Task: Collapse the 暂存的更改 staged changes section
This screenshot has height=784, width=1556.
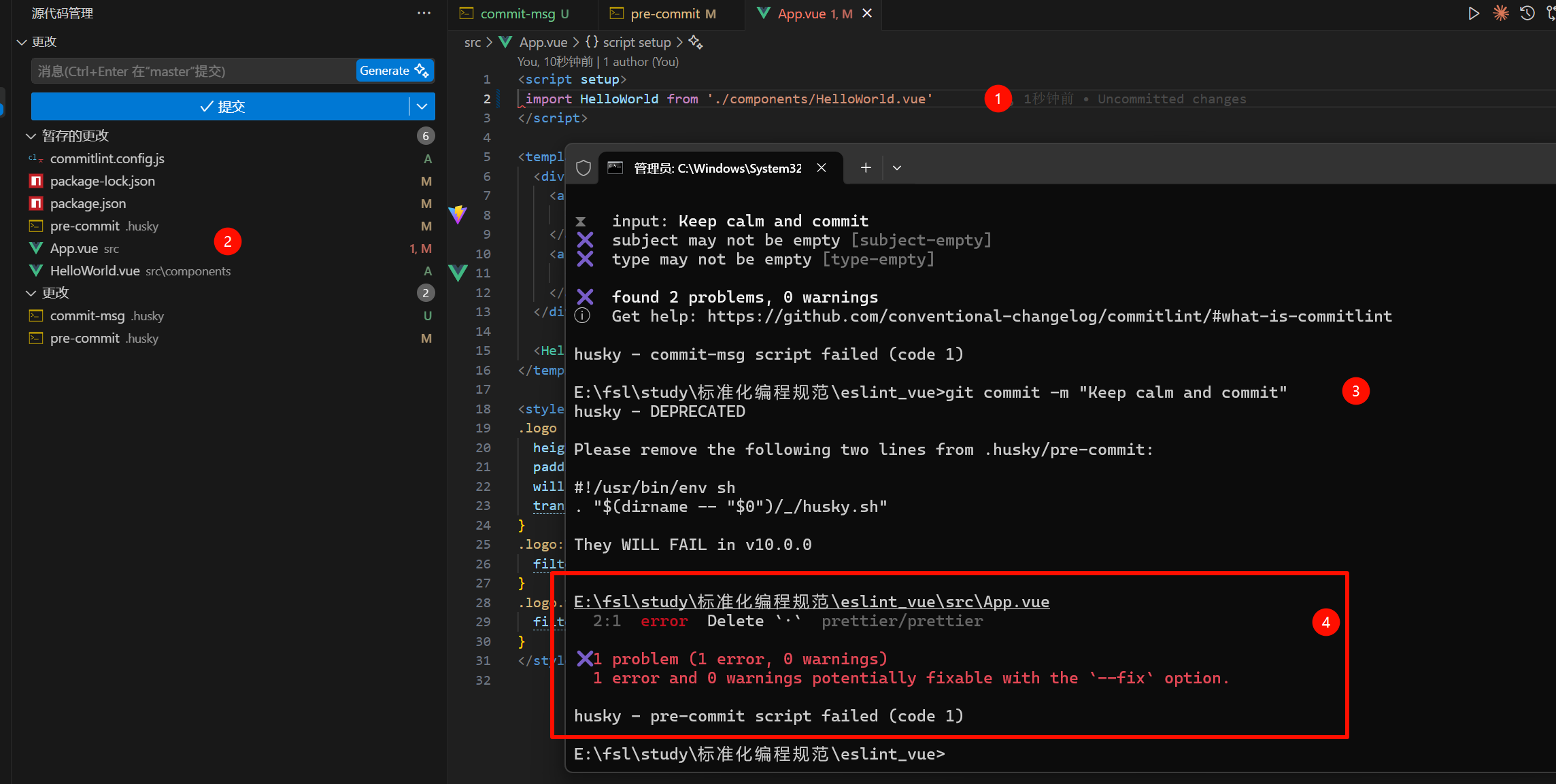Action: 31,136
